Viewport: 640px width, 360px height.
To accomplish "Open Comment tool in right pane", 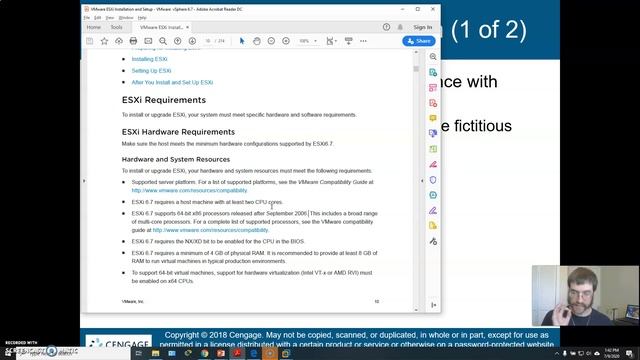I will tap(433, 118).
